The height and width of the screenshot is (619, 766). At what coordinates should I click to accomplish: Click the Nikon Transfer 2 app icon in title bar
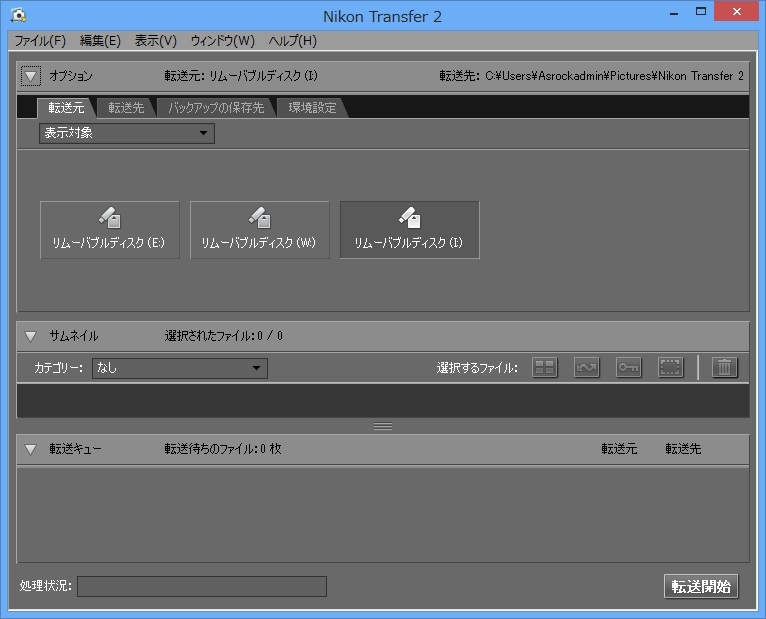click(x=18, y=15)
